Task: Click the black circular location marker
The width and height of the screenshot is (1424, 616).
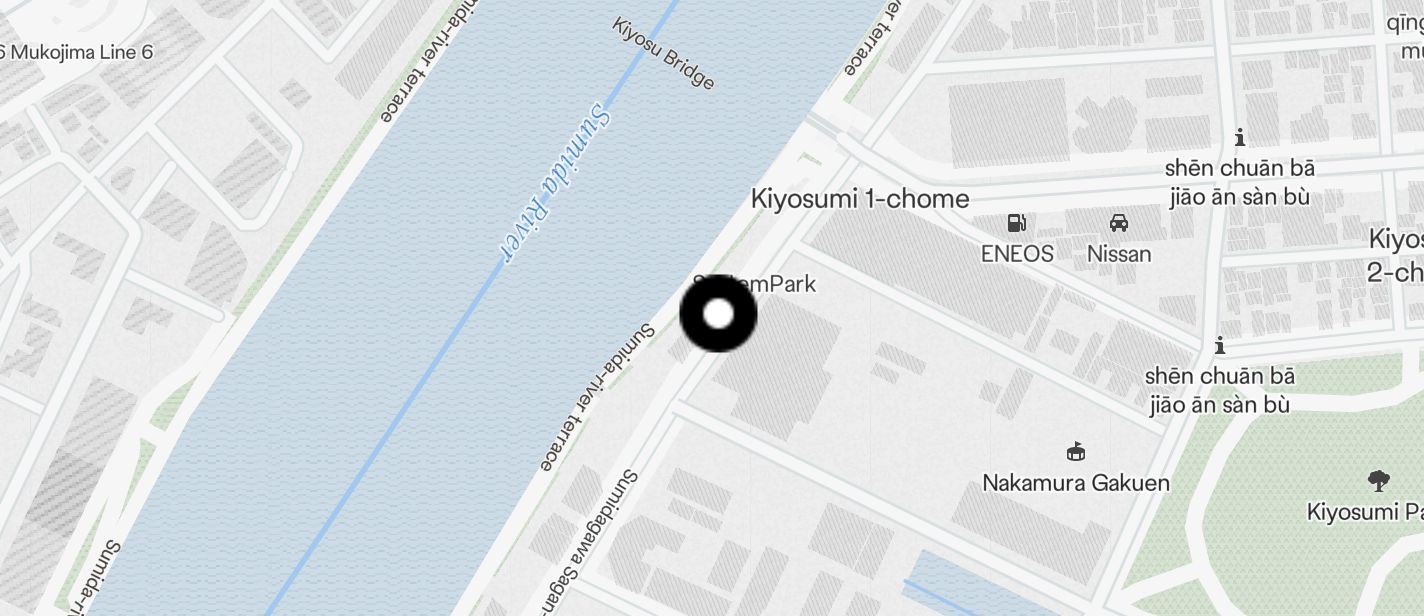Action: 718,314
